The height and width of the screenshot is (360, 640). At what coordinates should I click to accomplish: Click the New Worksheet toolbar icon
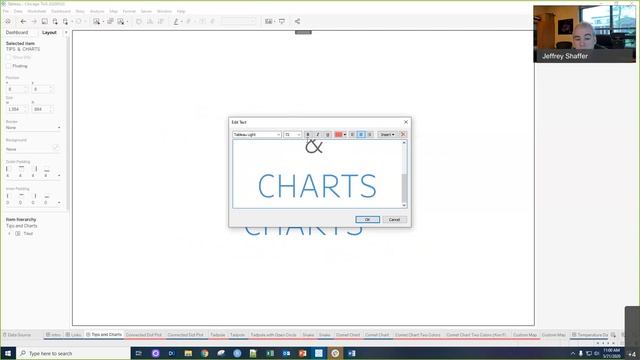point(96,21)
